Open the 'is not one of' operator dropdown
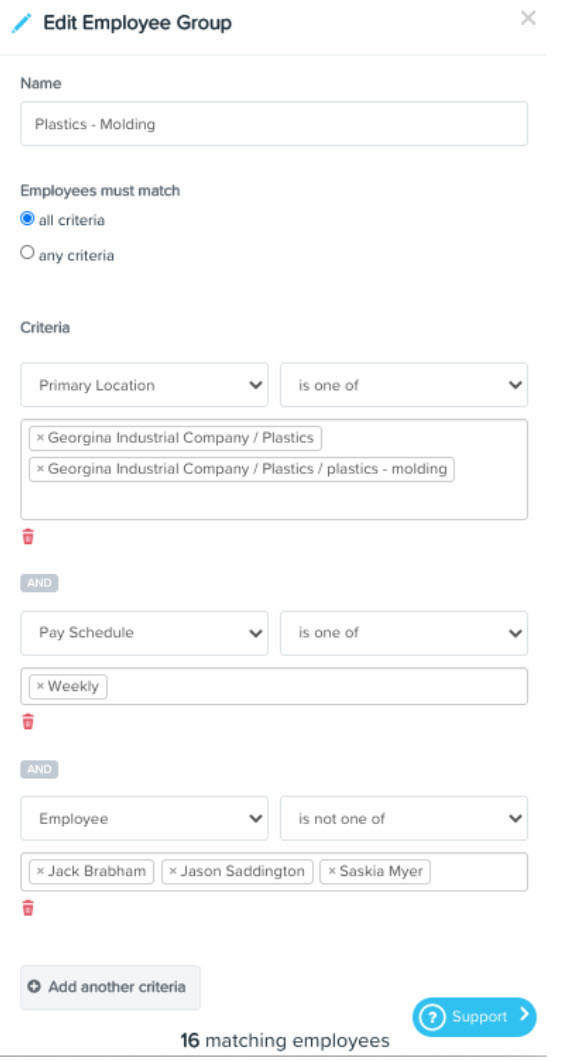This screenshot has height=1061, width=586. pyautogui.click(x=404, y=818)
